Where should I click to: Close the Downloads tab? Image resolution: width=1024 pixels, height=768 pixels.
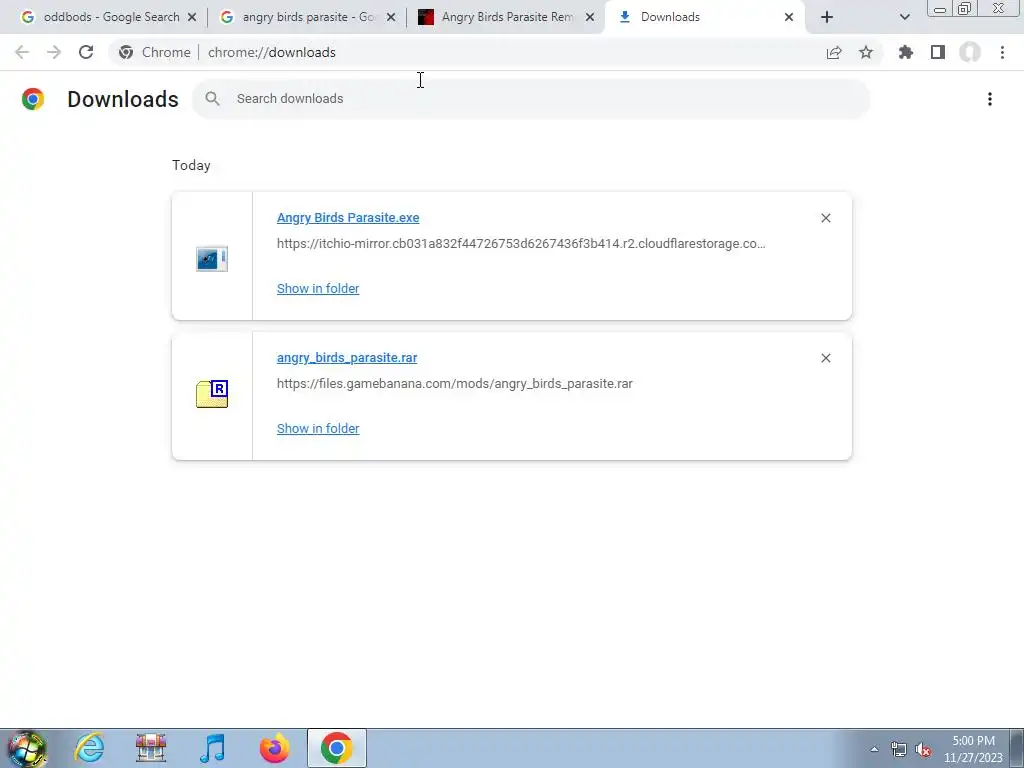pos(789,17)
